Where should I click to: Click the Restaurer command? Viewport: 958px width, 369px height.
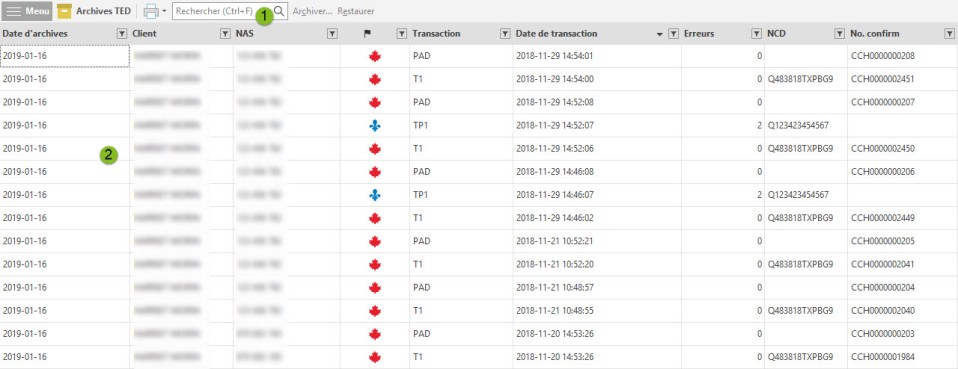(356, 11)
